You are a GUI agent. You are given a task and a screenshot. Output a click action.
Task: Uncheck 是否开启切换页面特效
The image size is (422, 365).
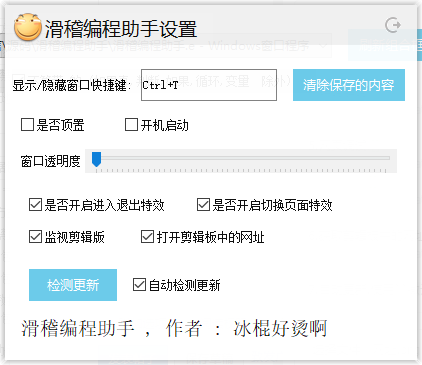coord(203,205)
